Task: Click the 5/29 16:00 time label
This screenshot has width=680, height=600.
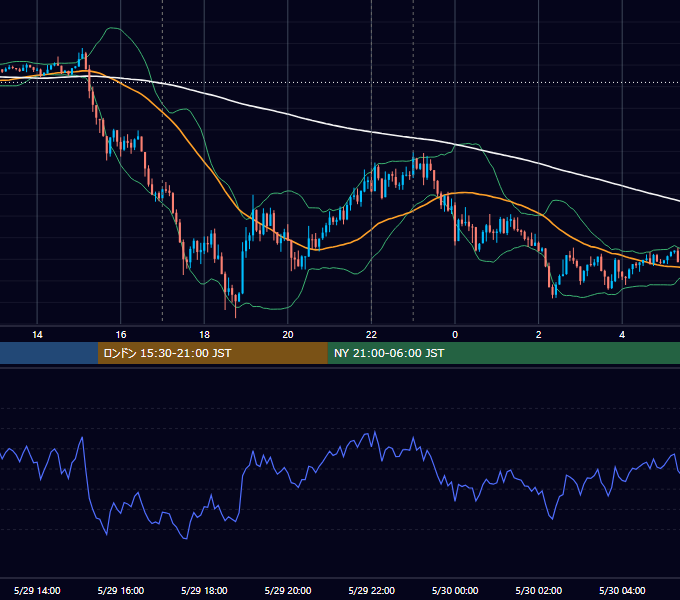Action: pyautogui.click(x=121, y=590)
